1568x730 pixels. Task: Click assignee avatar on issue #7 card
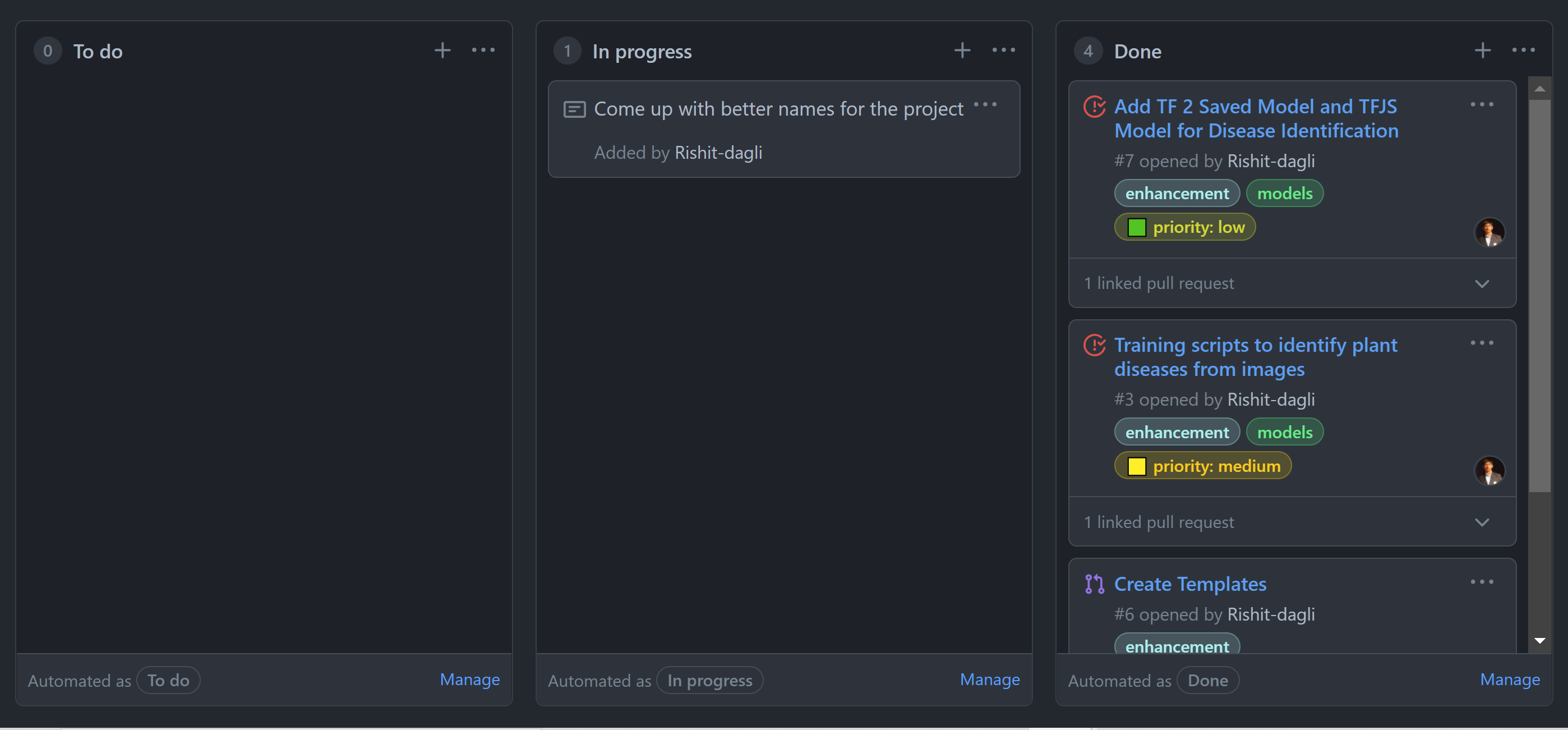click(x=1489, y=232)
